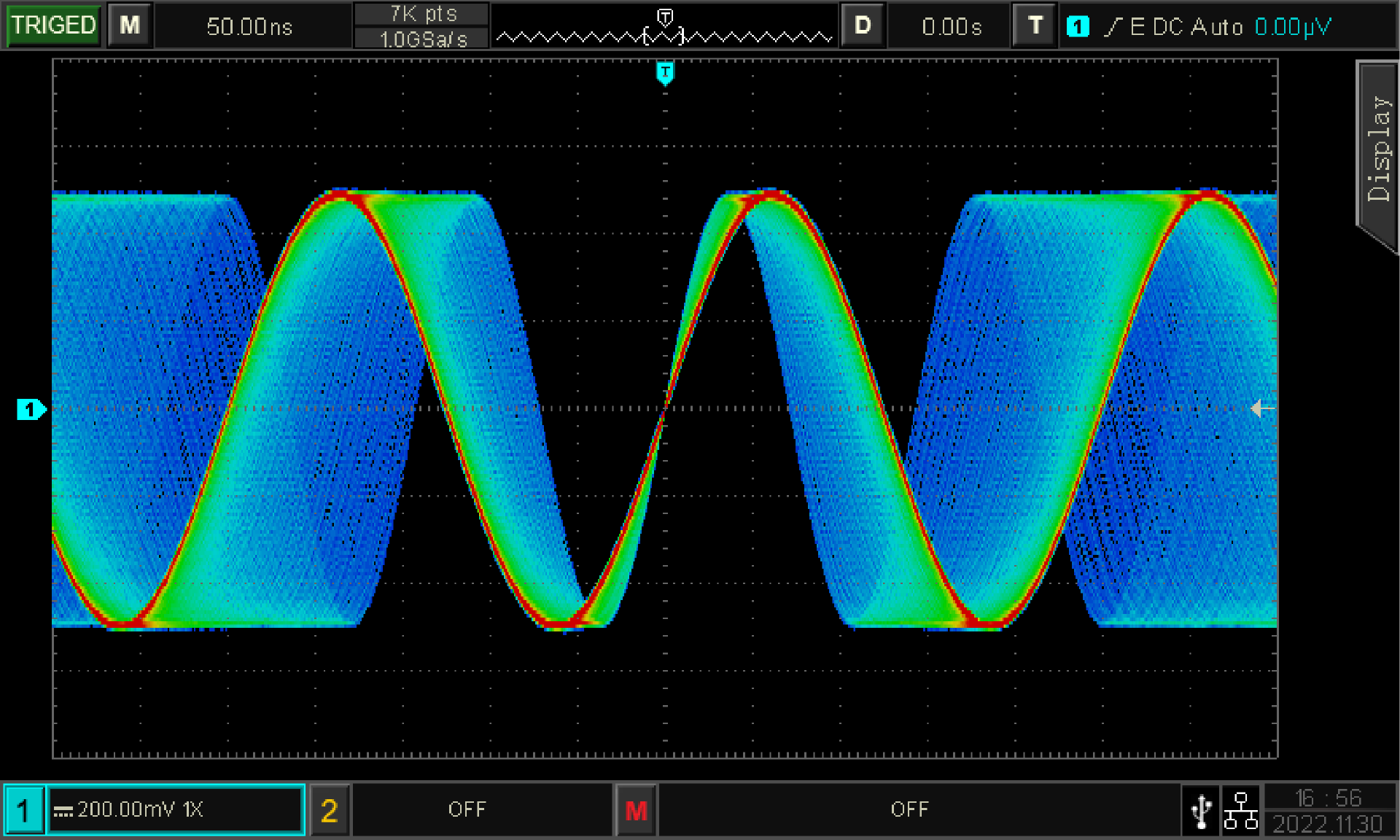Click the trigger source channel 1 badge
Viewport: 1400px width, 840px height.
click(1077, 27)
